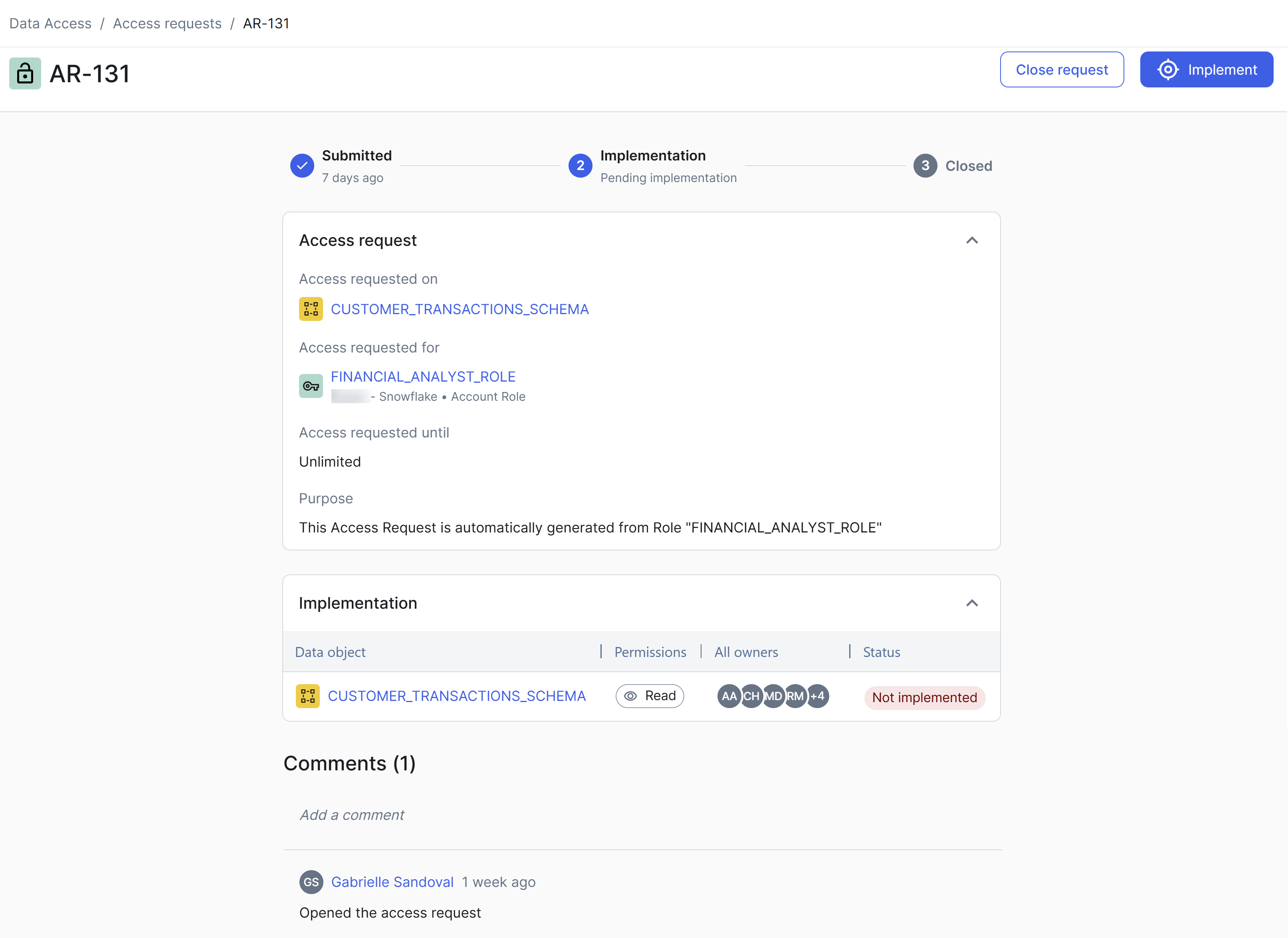Click the RM owner avatar

[x=796, y=696]
